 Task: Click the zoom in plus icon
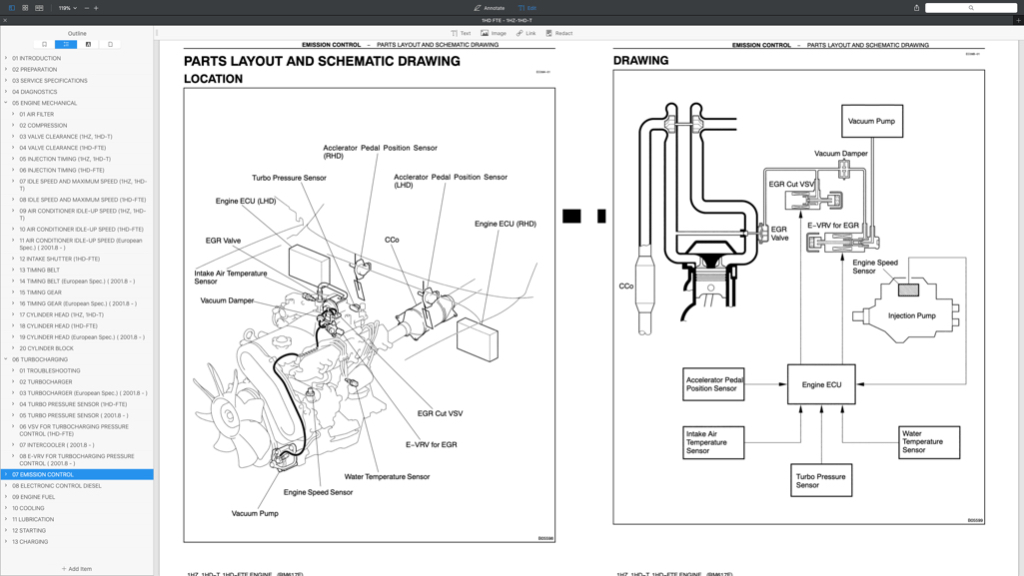coord(96,8)
